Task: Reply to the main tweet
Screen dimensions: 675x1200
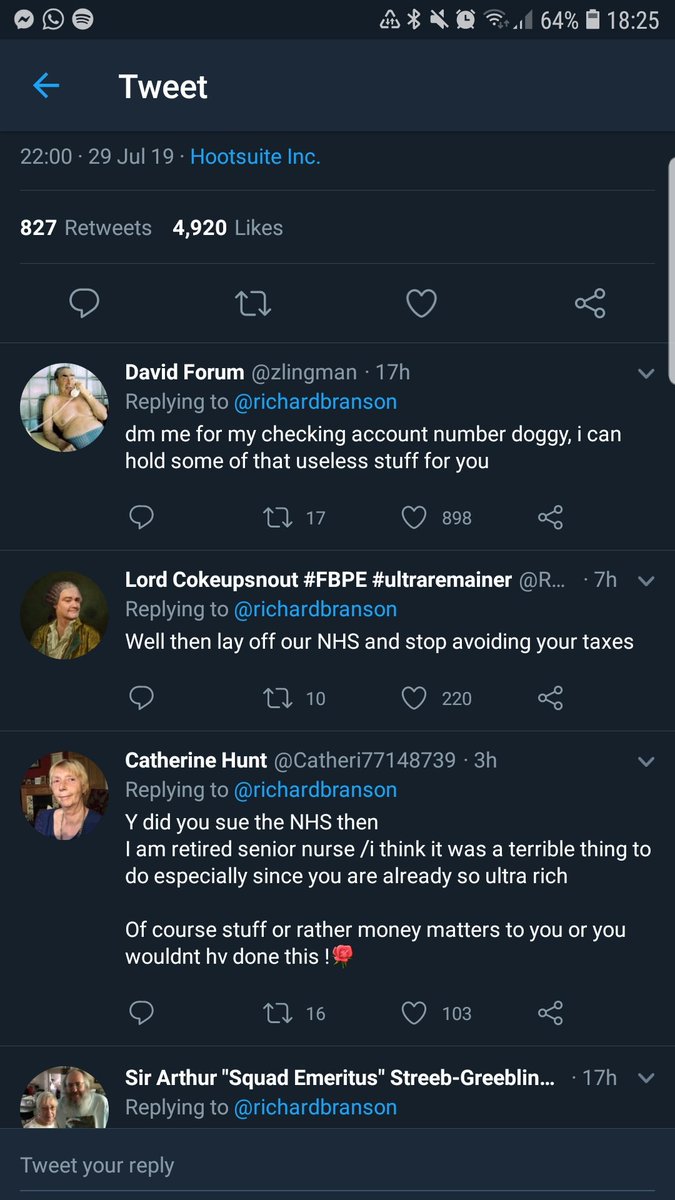Action: coord(84,303)
